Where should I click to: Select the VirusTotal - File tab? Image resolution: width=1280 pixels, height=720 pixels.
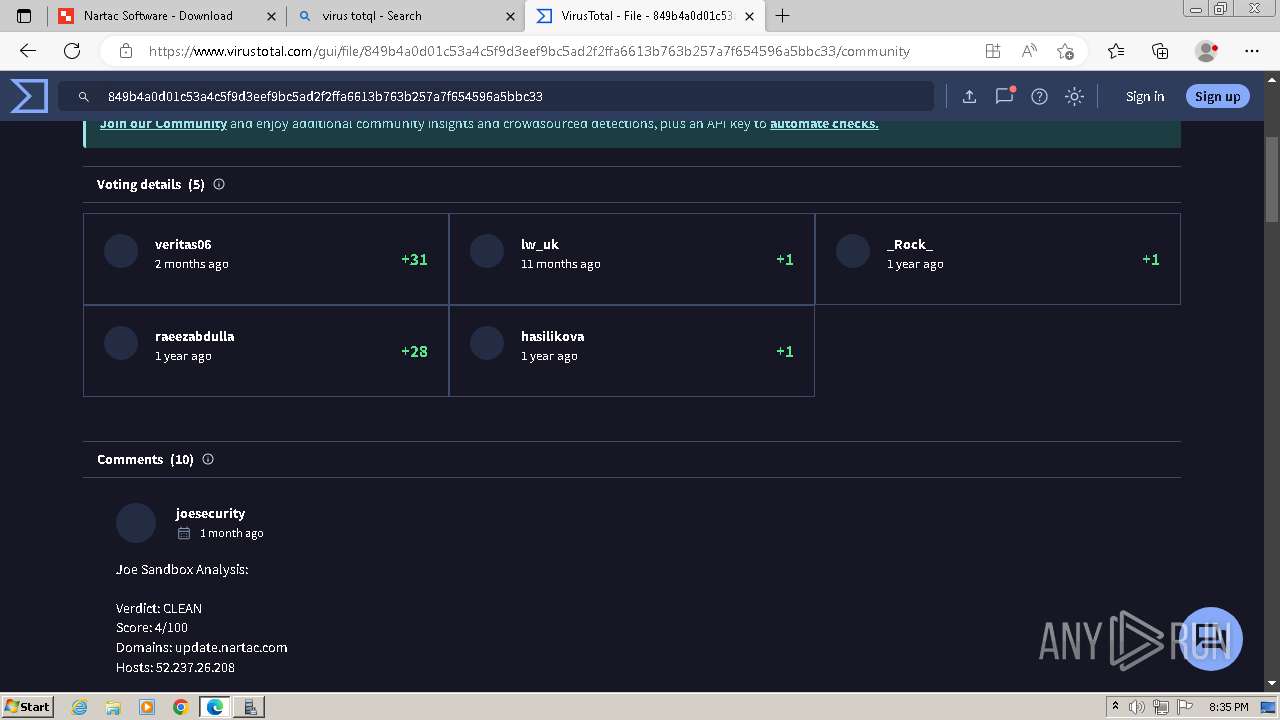646,16
